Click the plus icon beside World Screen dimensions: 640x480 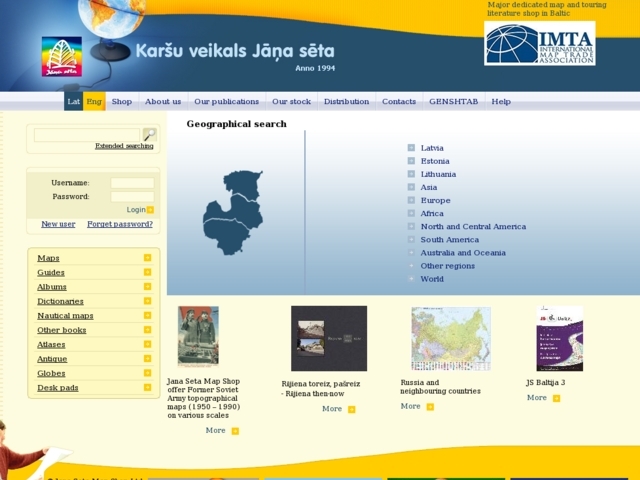(411, 279)
